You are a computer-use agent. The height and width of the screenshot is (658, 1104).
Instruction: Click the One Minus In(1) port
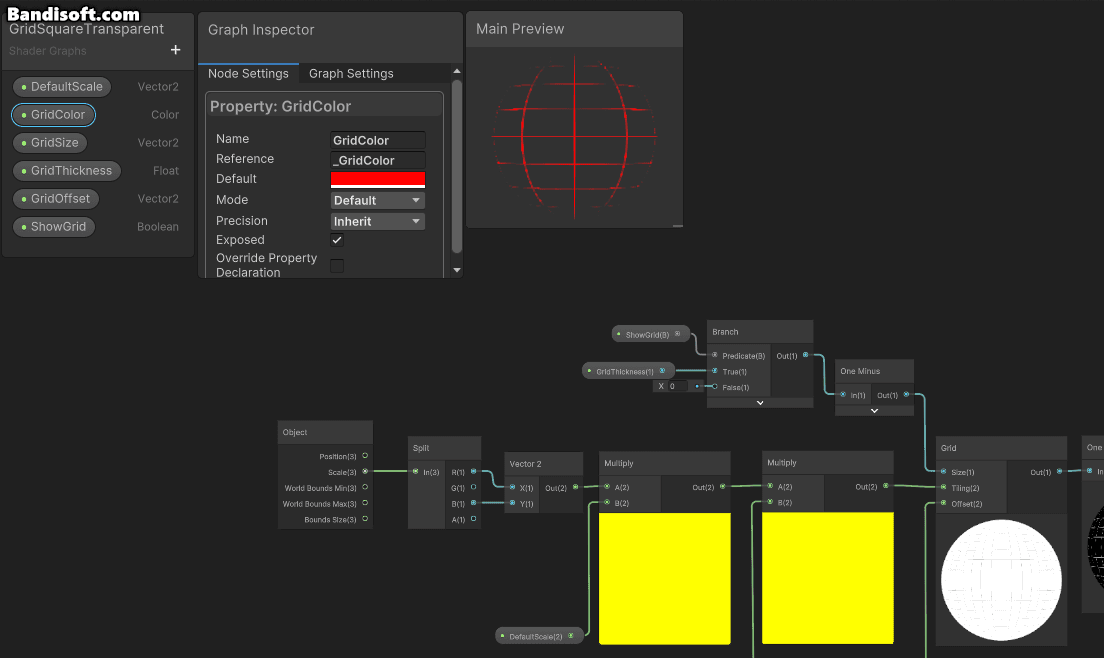(x=843, y=395)
